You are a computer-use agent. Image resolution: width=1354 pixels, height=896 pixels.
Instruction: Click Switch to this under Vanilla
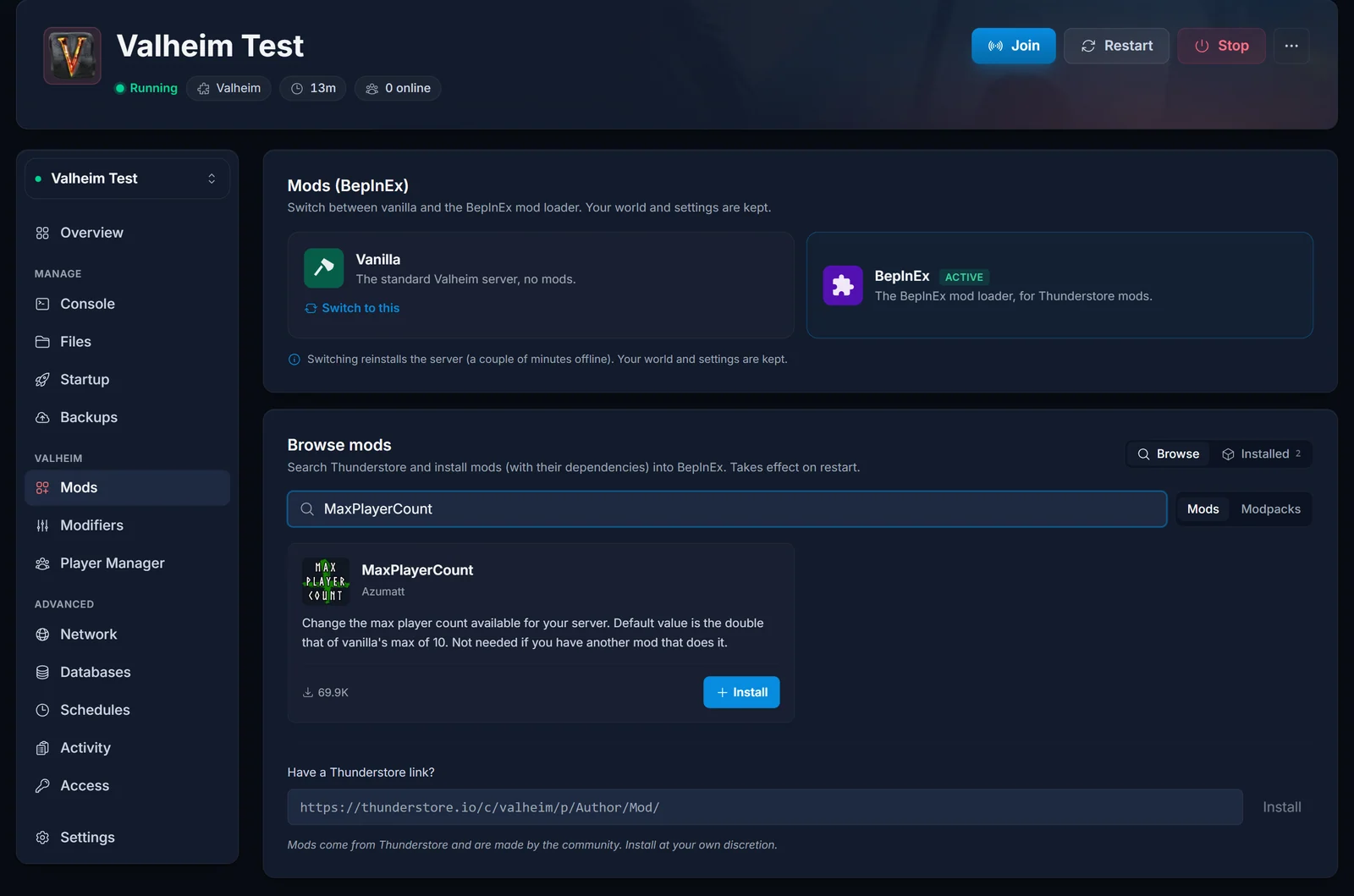click(x=352, y=308)
